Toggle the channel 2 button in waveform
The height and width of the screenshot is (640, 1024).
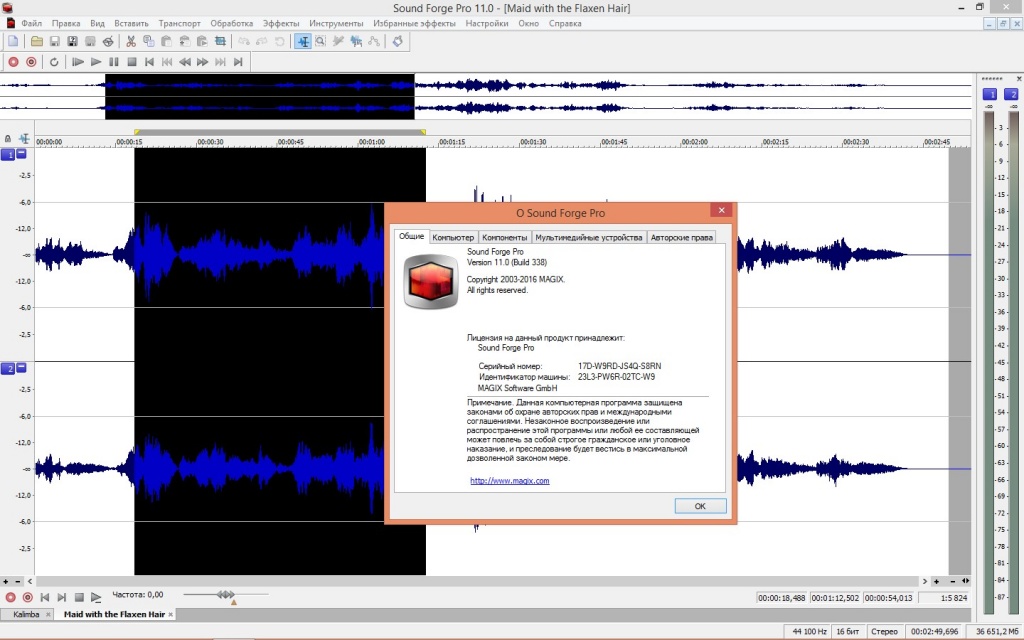[8, 369]
